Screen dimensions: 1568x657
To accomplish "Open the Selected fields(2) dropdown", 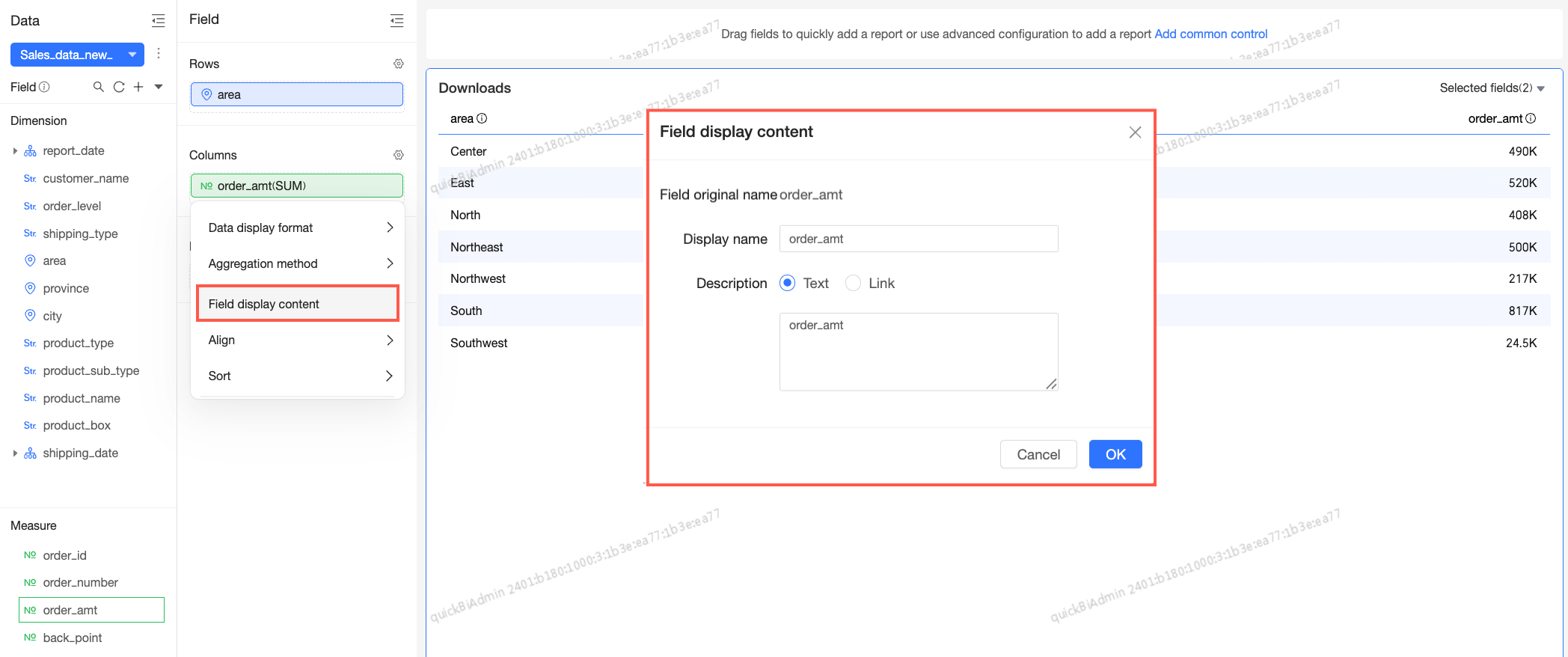I will pos(1492,88).
